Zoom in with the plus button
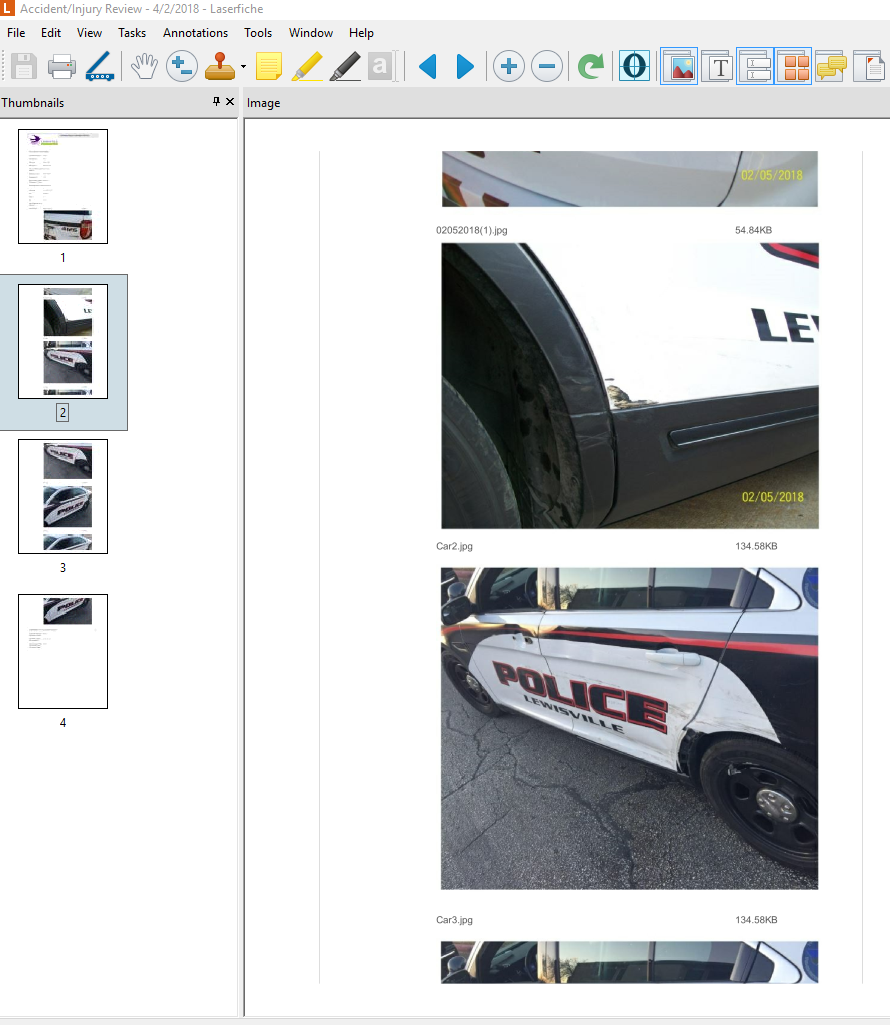The image size is (890, 1025). click(x=509, y=66)
